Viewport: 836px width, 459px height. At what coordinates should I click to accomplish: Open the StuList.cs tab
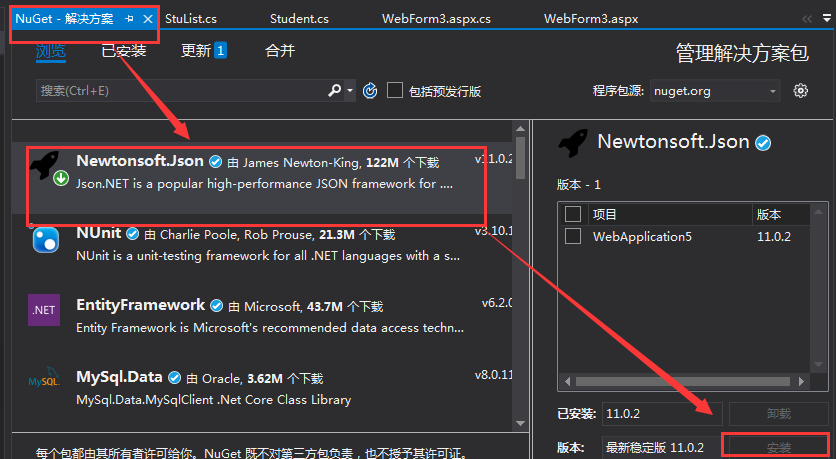pyautogui.click(x=191, y=19)
